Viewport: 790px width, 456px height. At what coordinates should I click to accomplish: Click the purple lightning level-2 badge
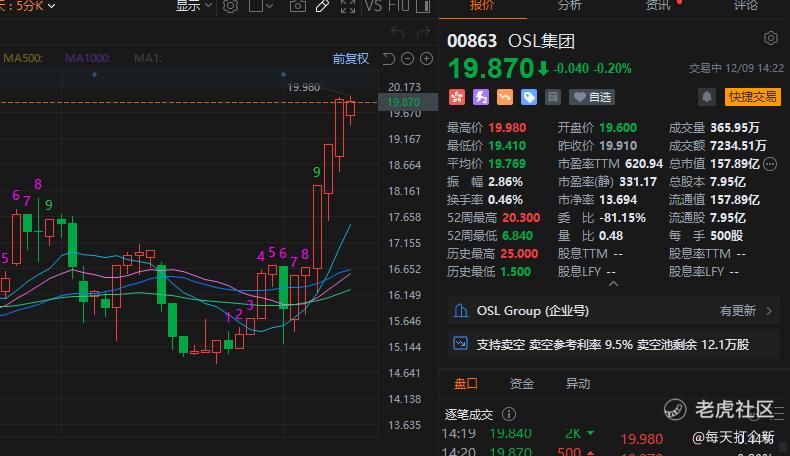[x=481, y=97]
